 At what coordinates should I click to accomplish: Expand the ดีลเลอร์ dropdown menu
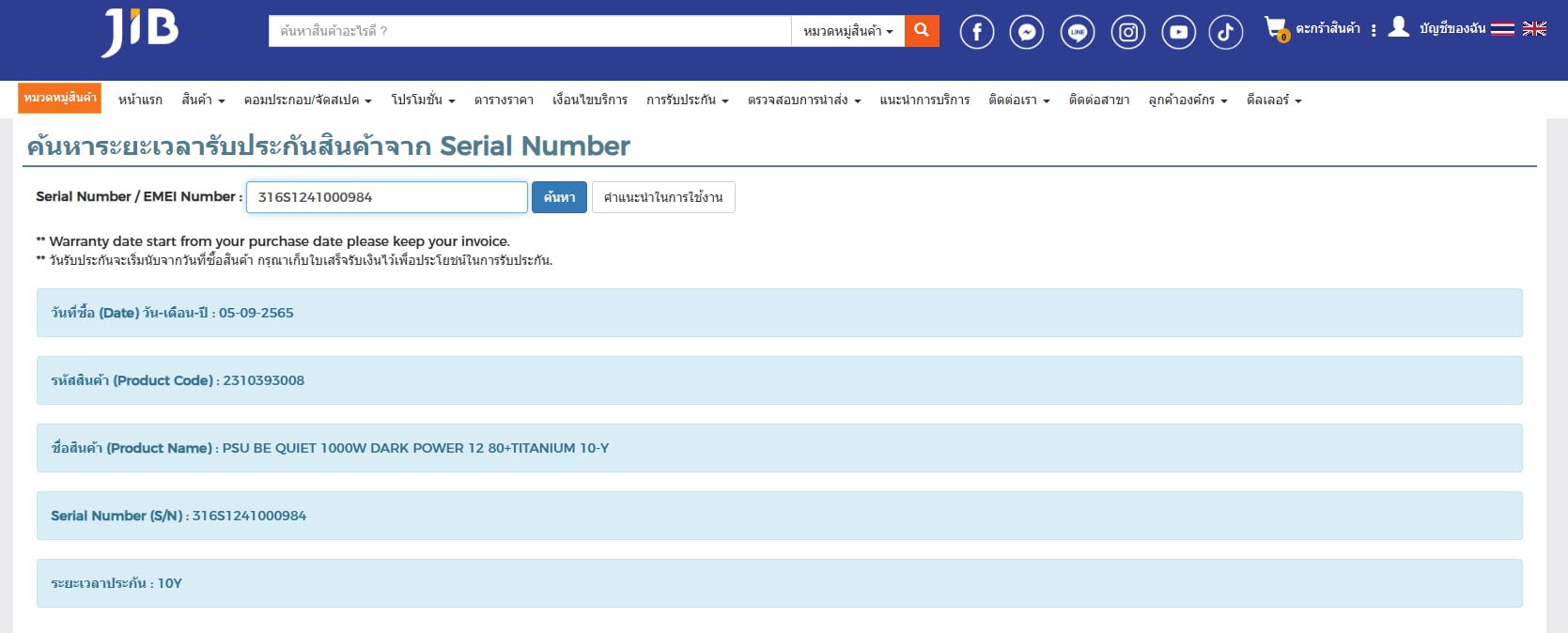point(1273,100)
